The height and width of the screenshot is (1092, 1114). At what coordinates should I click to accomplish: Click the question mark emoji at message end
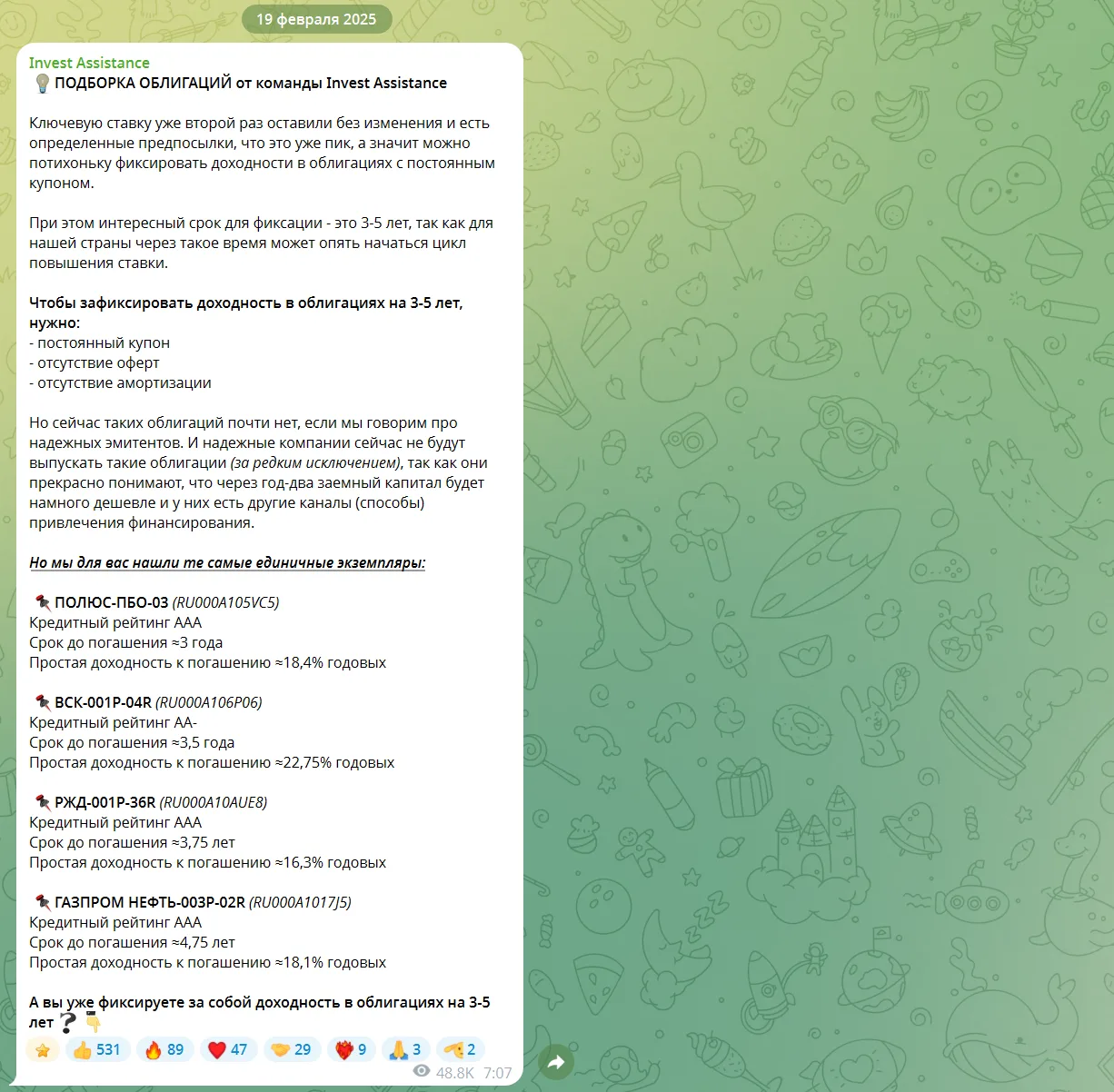[68, 1023]
